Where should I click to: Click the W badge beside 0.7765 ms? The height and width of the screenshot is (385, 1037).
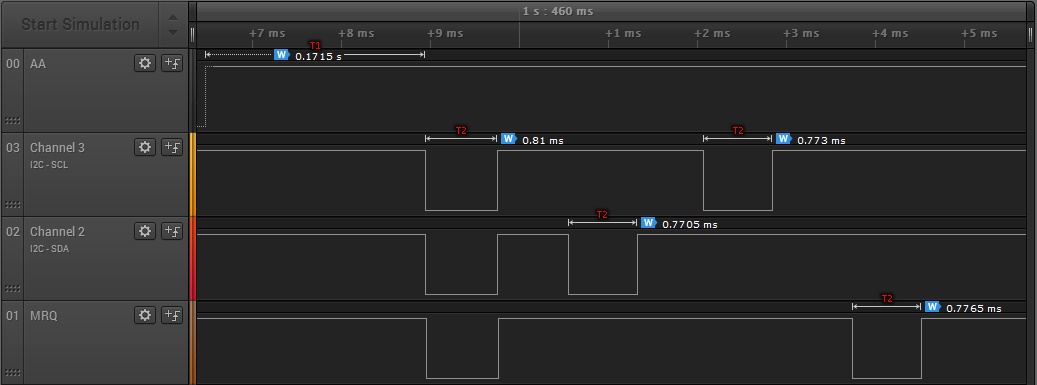click(933, 306)
